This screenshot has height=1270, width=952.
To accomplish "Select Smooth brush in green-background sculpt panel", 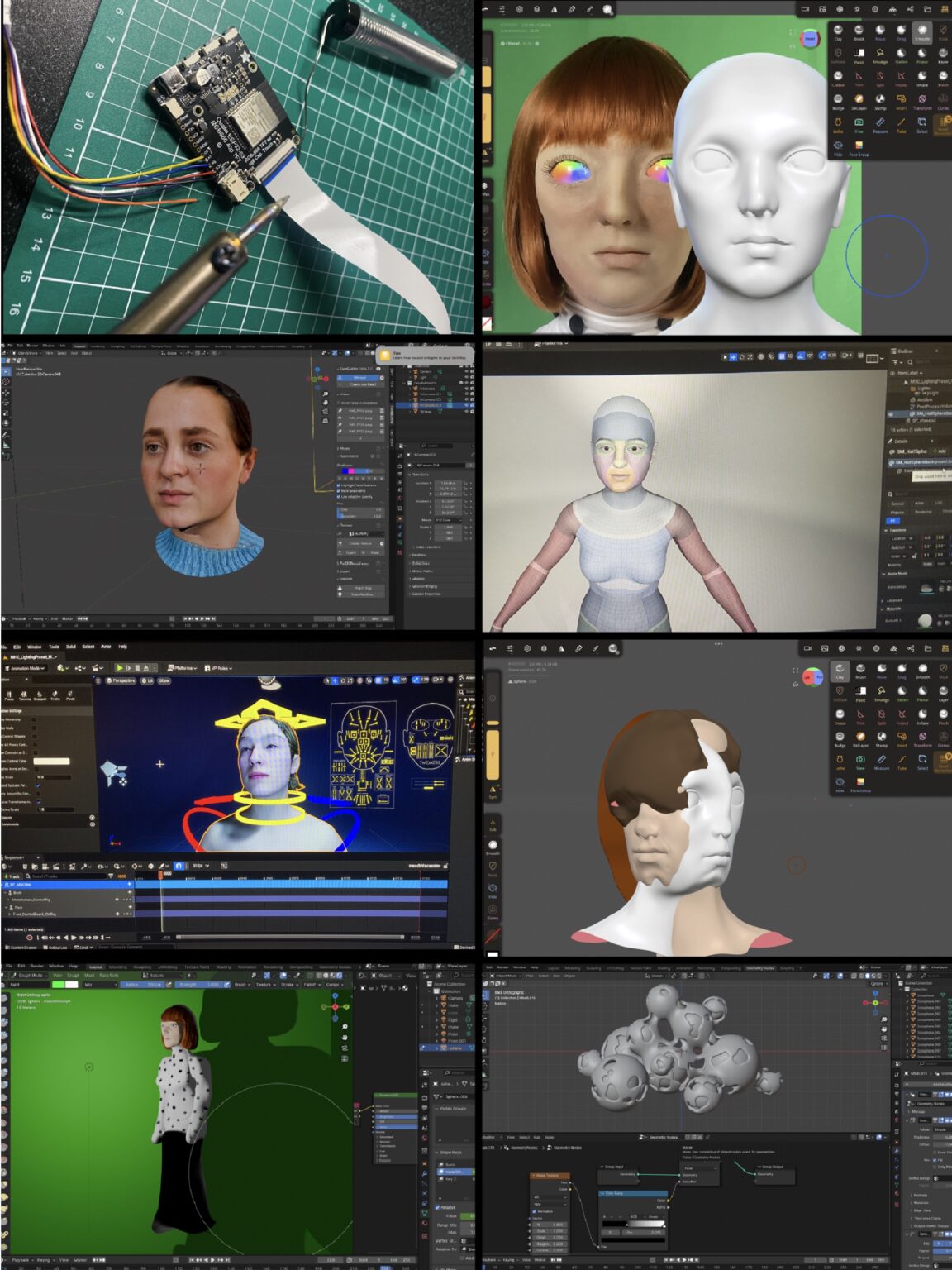I will pos(921,31).
